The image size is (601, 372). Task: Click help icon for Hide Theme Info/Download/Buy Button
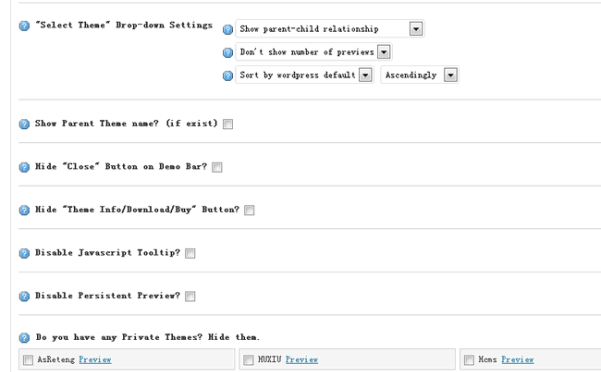pos(24,210)
